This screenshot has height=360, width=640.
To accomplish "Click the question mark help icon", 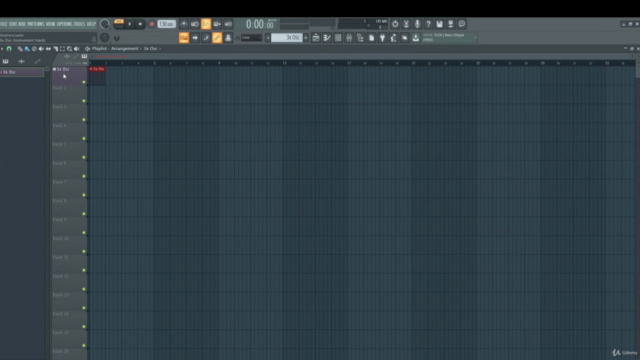I will (428, 24).
